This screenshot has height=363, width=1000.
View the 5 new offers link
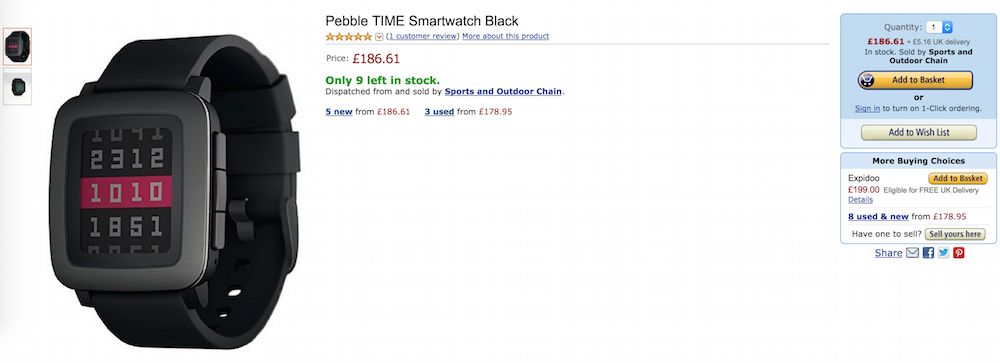tap(339, 112)
